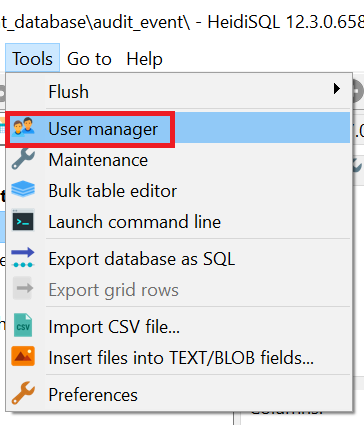
Task: Select Insert files into TEXT/BLOB fields
Action: coord(179,357)
